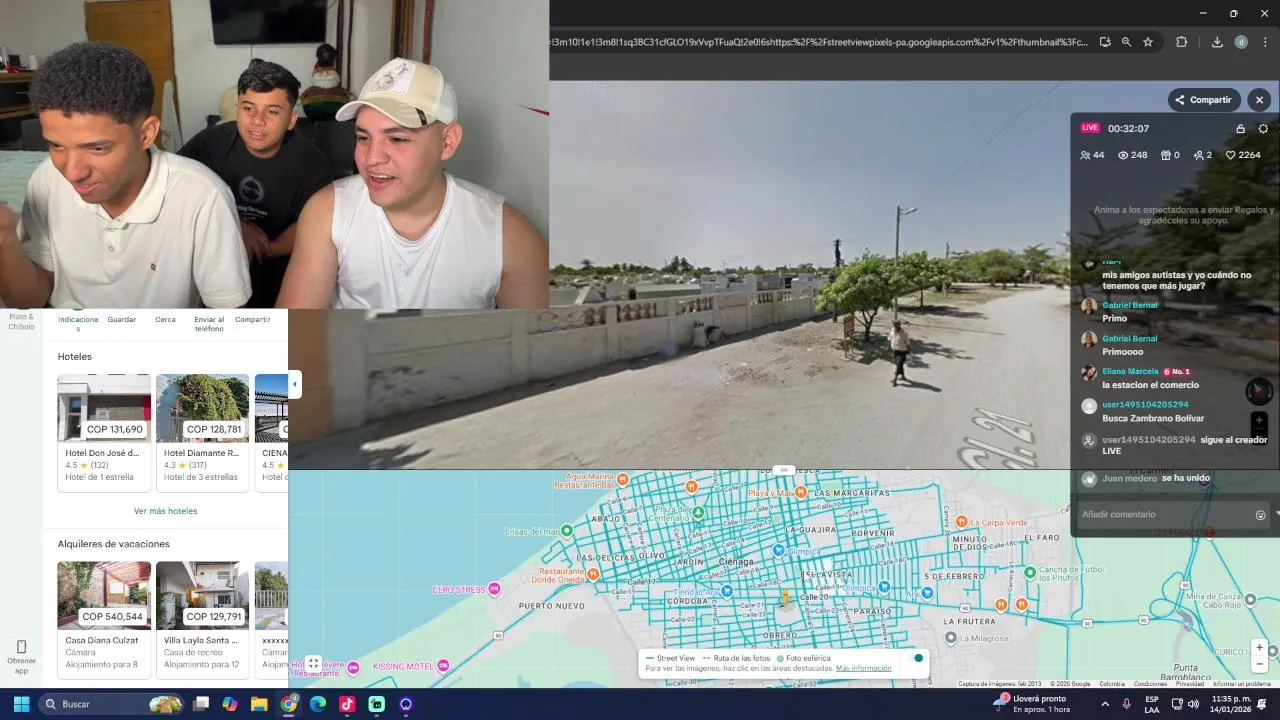Open the Windows Start menu
This screenshot has height=720, width=1280.
point(21,704)
